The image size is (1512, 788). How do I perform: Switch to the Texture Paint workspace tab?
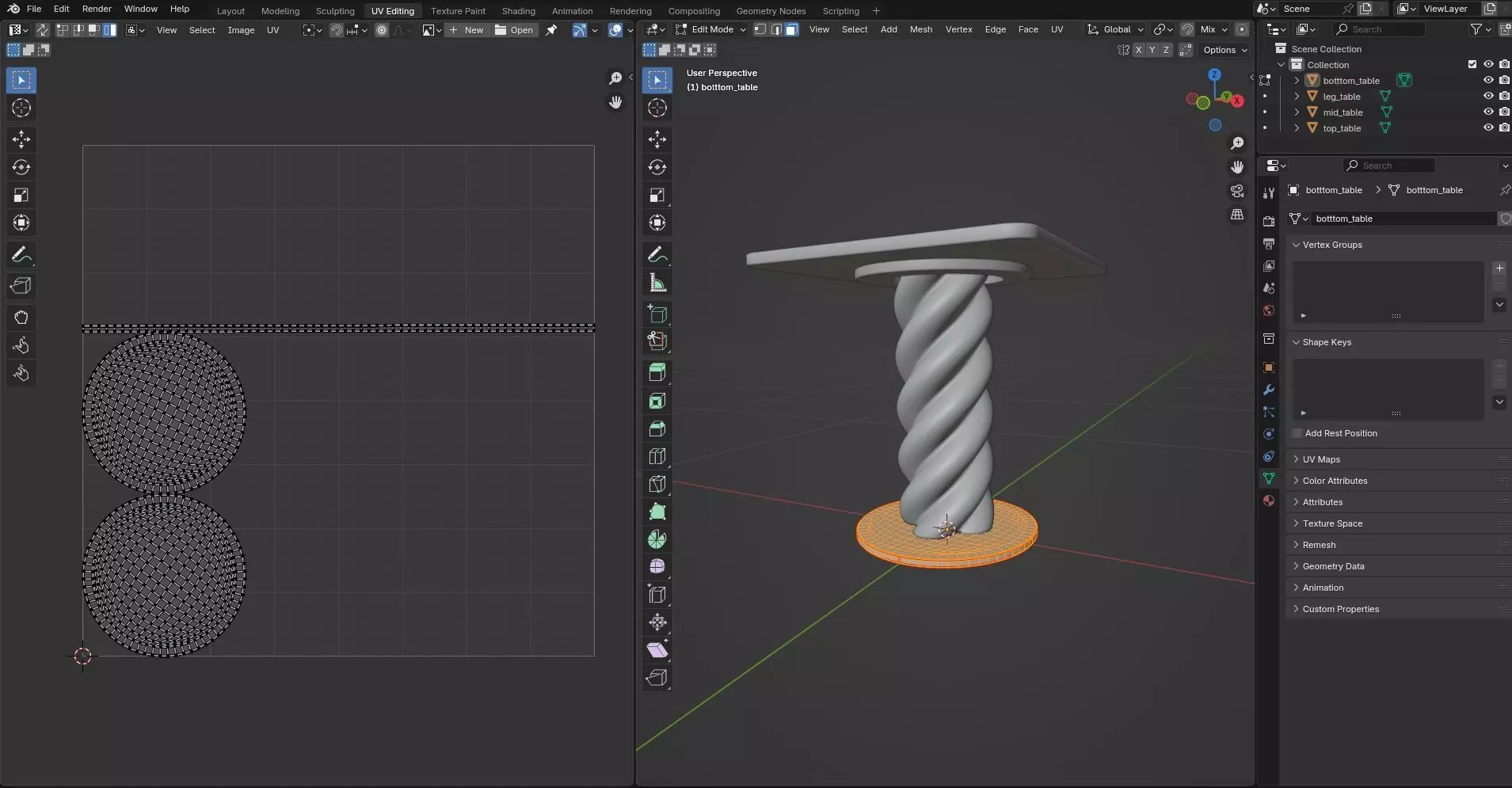click(x=458, y=11)
